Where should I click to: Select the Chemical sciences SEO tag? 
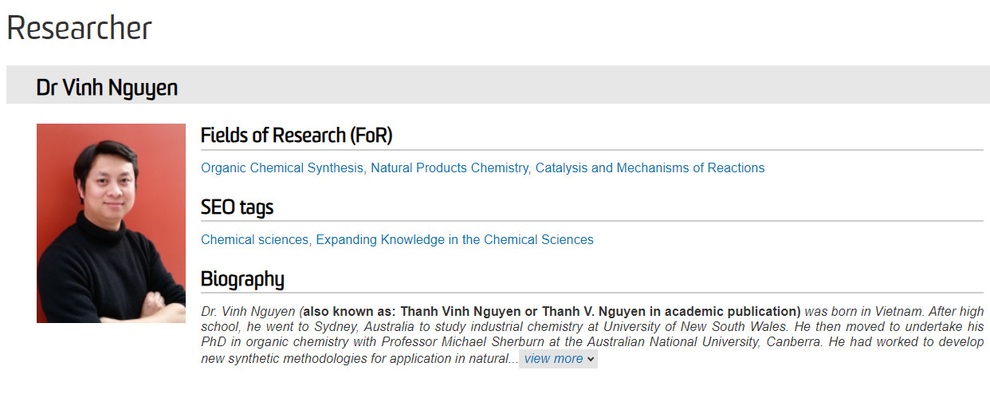(x=254, y=239)
